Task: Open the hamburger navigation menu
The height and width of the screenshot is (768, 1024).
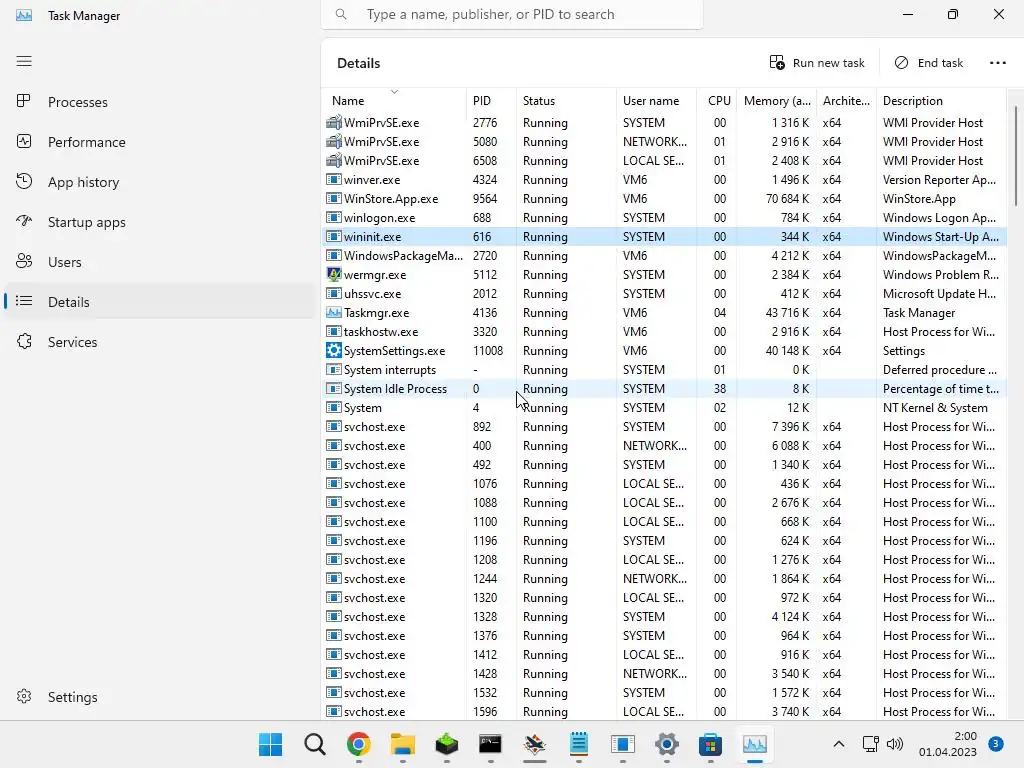Action: pos(24,61)
